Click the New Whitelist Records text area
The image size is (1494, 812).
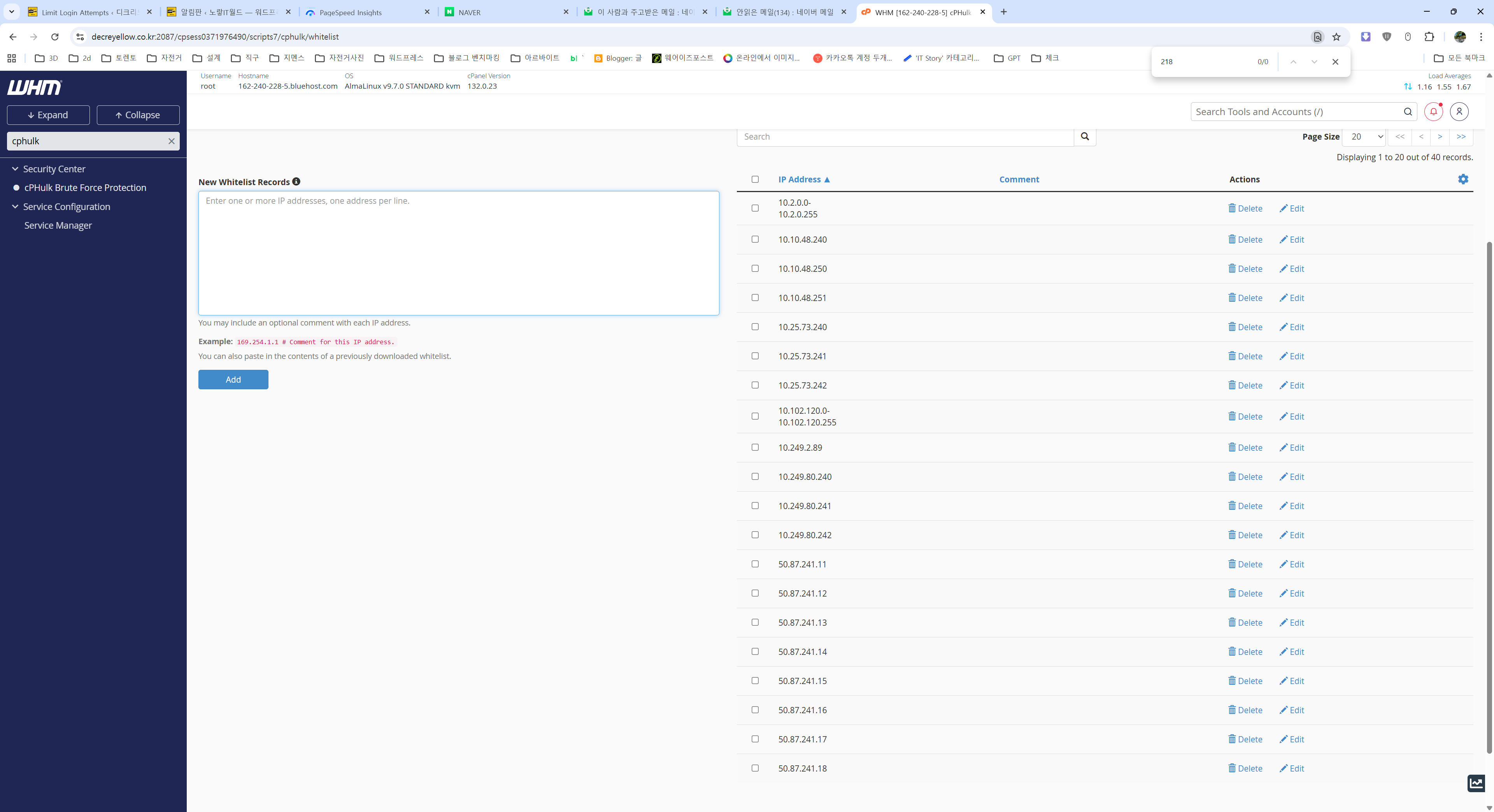[458, 253]
